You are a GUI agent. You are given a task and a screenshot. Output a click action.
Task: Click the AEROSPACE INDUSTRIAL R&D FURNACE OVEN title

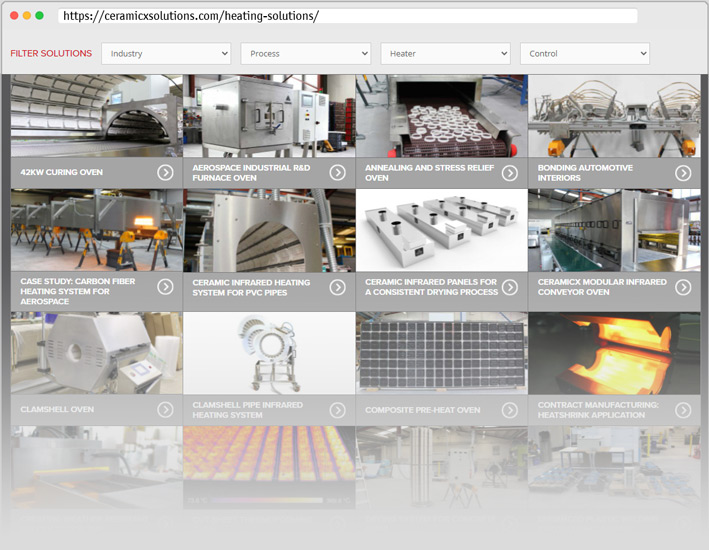[251, 173]
